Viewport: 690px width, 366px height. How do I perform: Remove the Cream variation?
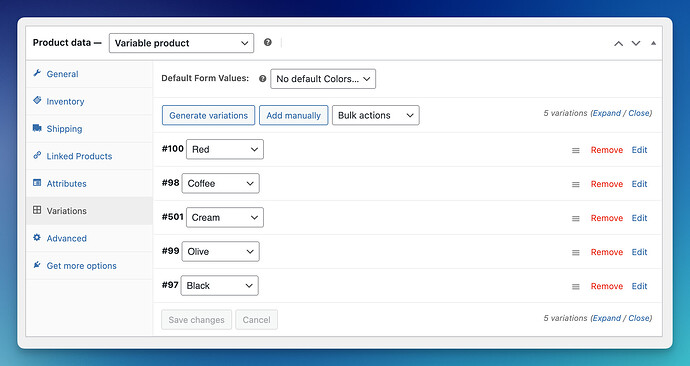[607, 218]
